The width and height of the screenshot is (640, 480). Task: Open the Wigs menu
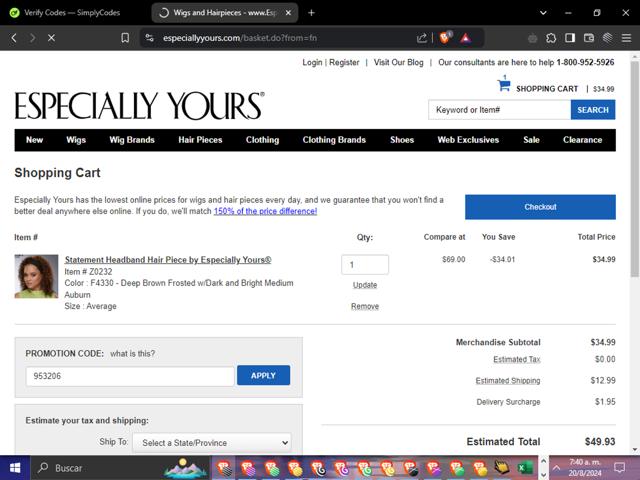(x=76, y=140)
